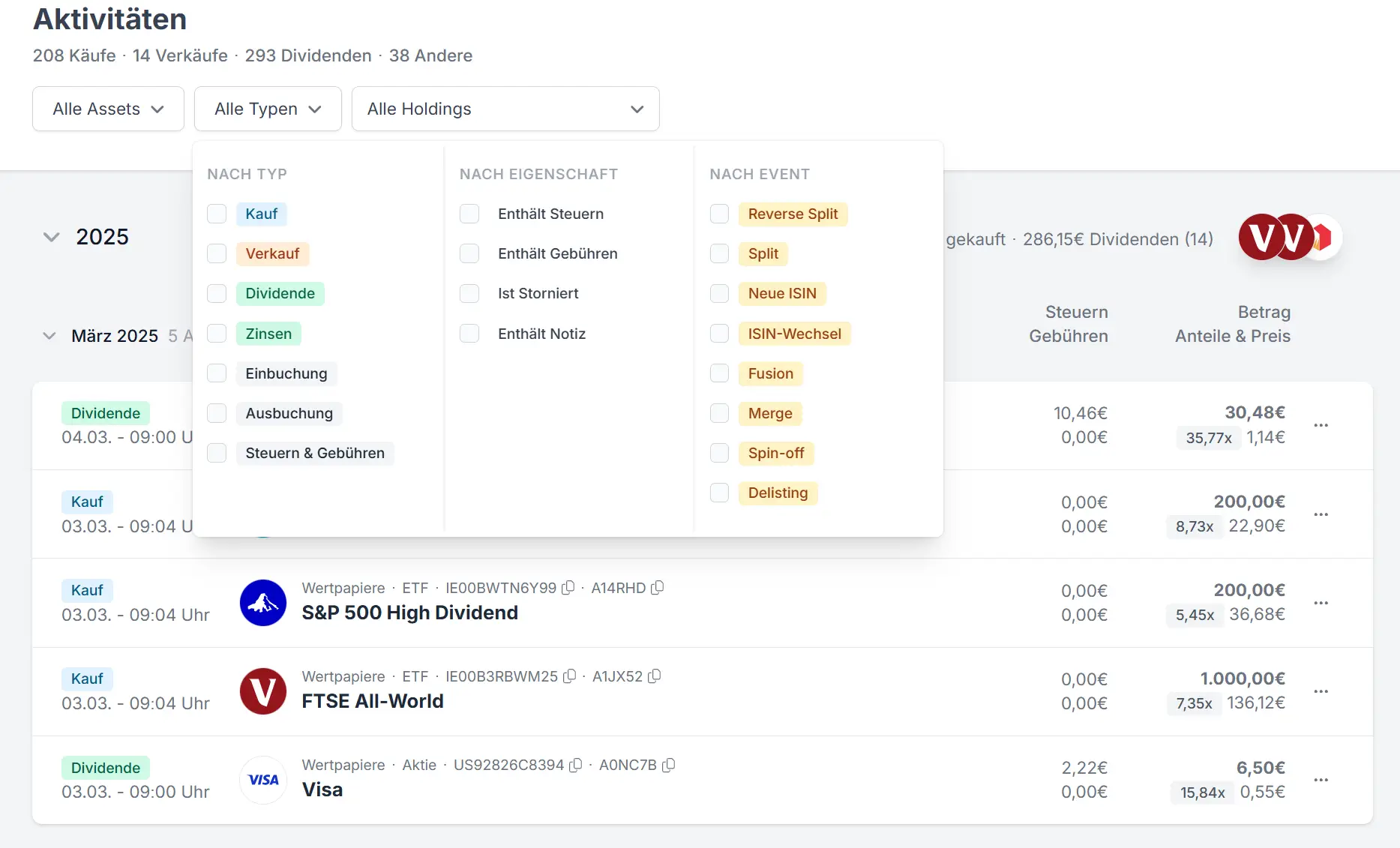Check the Kauf type filter
The width and height of the screenshot is (1400, 848).
(x=217, y=214)
